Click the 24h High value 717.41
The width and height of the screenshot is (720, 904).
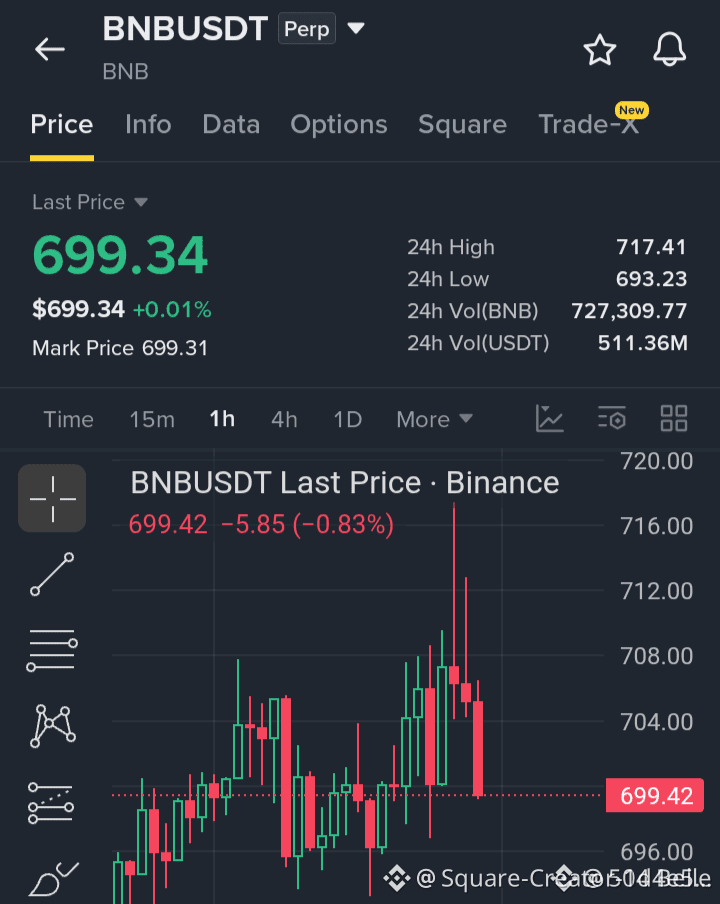pos(651,247)
